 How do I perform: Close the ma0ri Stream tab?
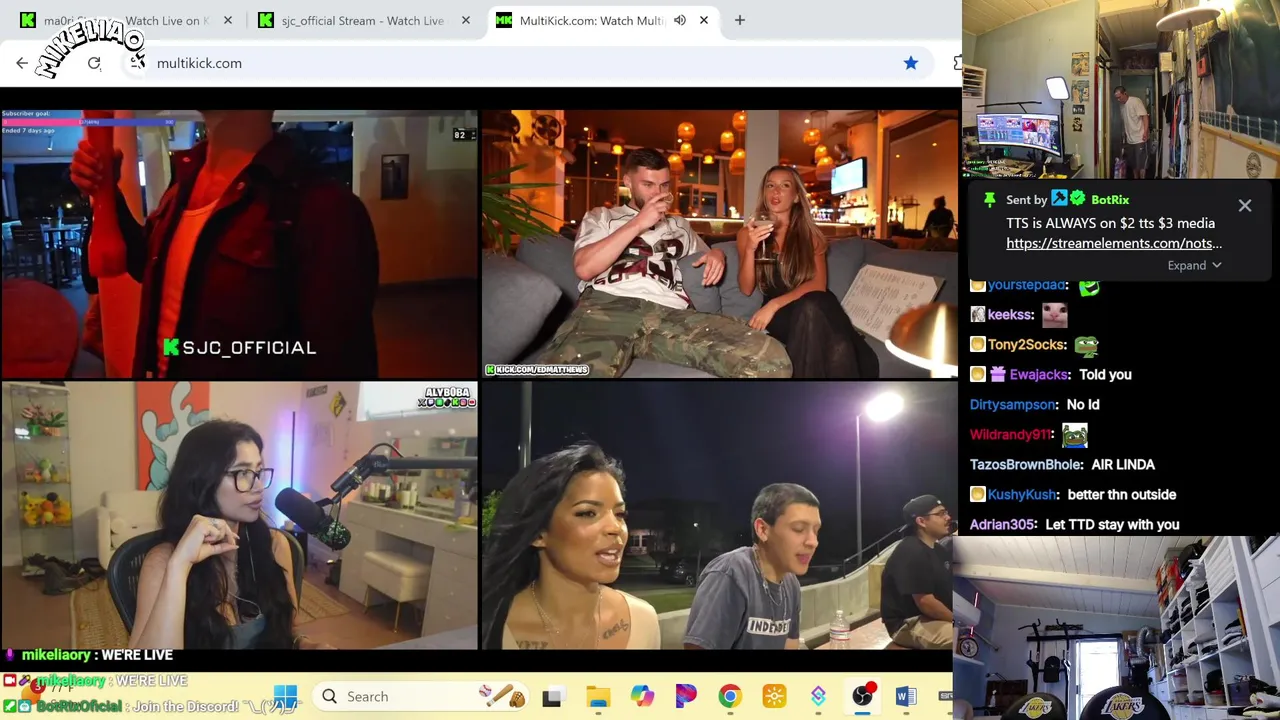click(228, 20)
